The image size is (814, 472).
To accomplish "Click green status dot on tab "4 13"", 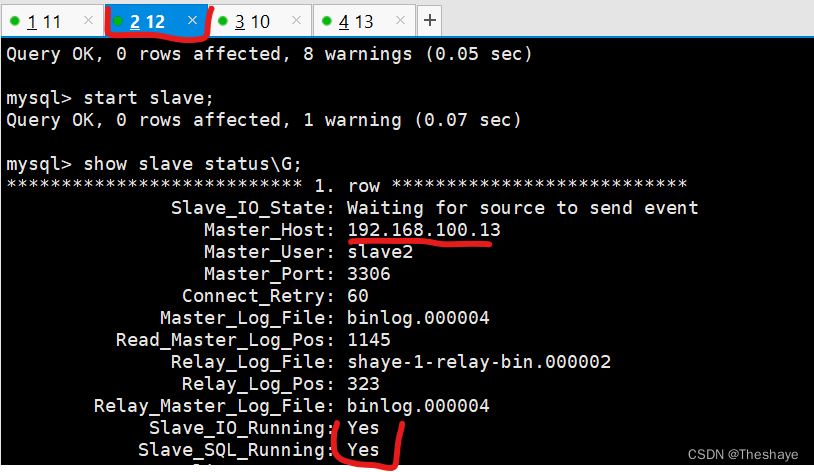I will 327,21.
